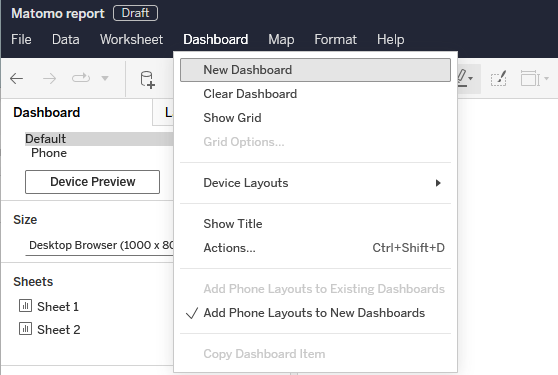Click the Sheets section heading

click(33, 281)
